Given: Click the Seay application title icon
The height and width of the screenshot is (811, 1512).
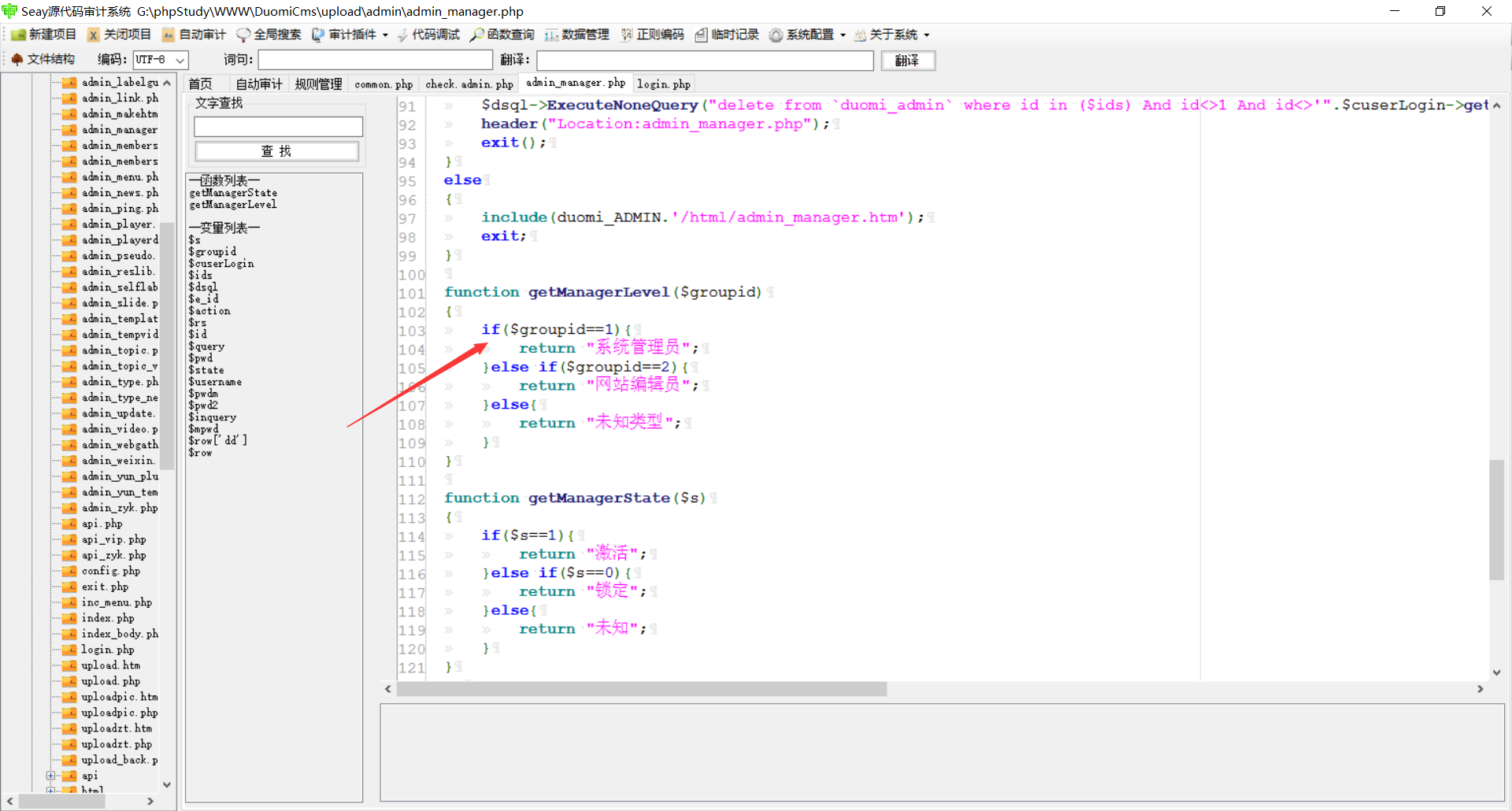Looking at the screenshot, I should coord(9,11).
